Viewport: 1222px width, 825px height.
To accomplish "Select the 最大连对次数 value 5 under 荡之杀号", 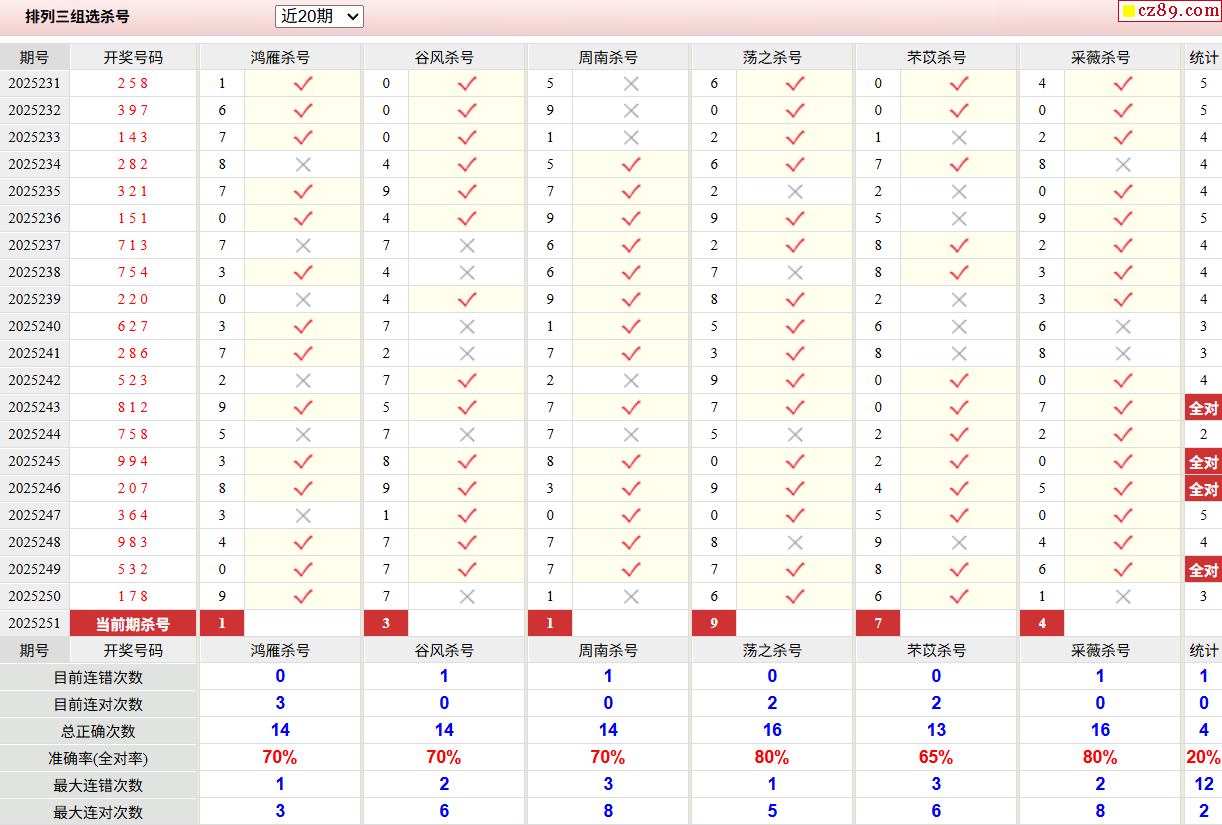I will click(x=772, y=811).
